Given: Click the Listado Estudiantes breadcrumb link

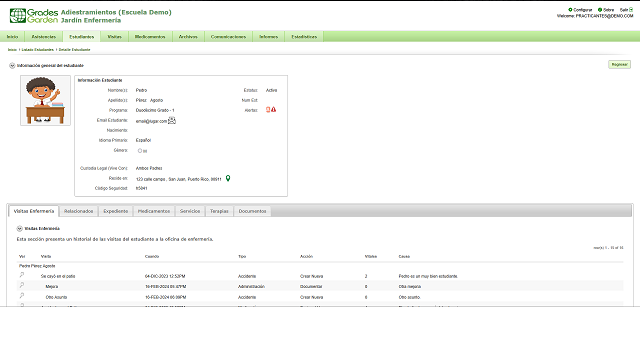Looking at the screenshot, I should [x=38, y=49].
